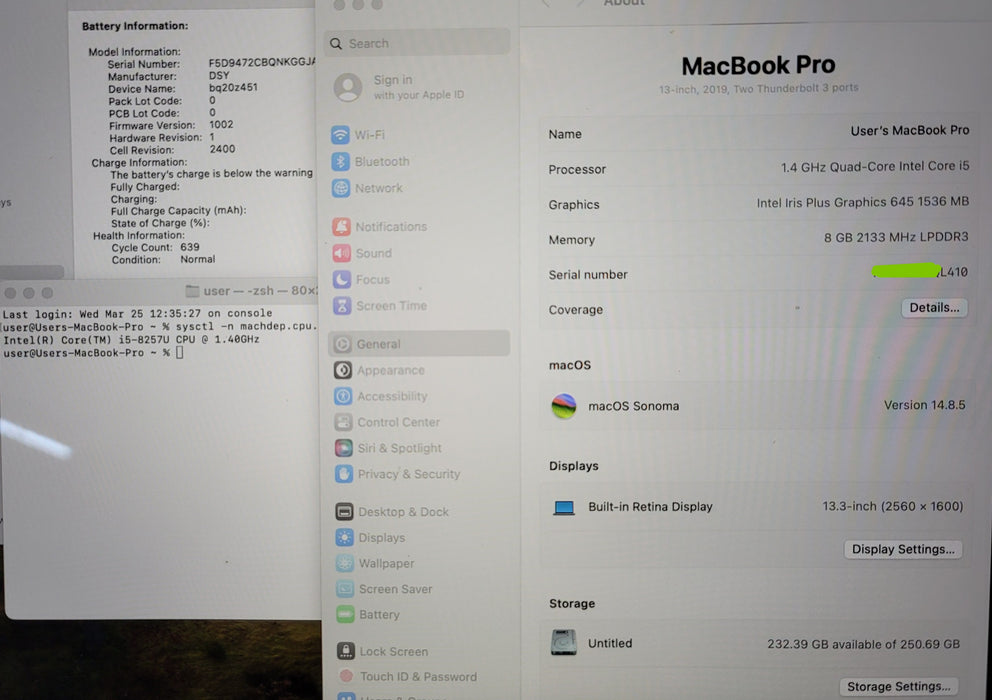Viewport: 992px width, 700px height.
Task: Click the Details... coverage button
Action: (x=934, y=308)
